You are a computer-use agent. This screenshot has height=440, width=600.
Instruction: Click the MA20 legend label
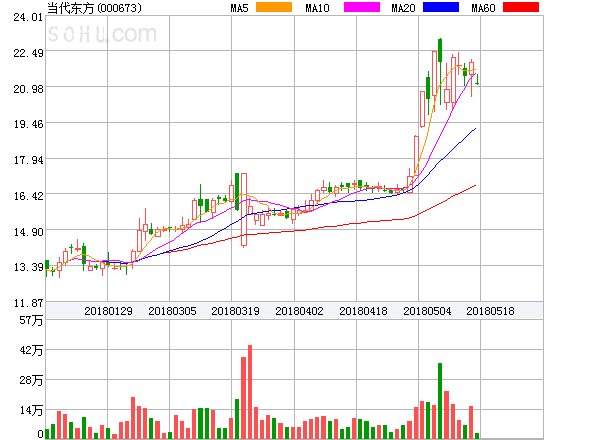pos(403,8)
